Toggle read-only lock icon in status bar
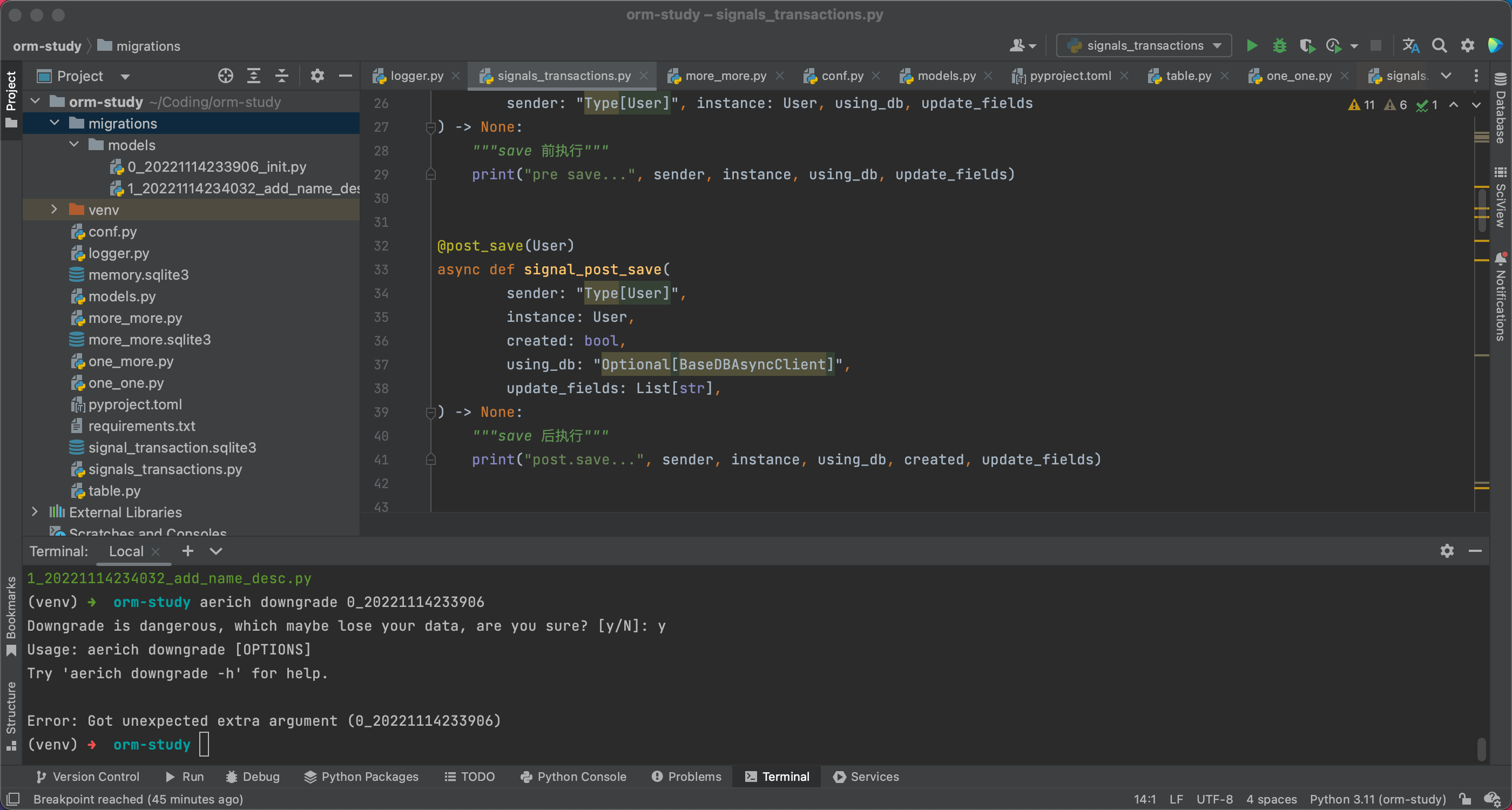Image resolution: width=1512 pixels, height=810 pixels. (x=1465, y=799)
